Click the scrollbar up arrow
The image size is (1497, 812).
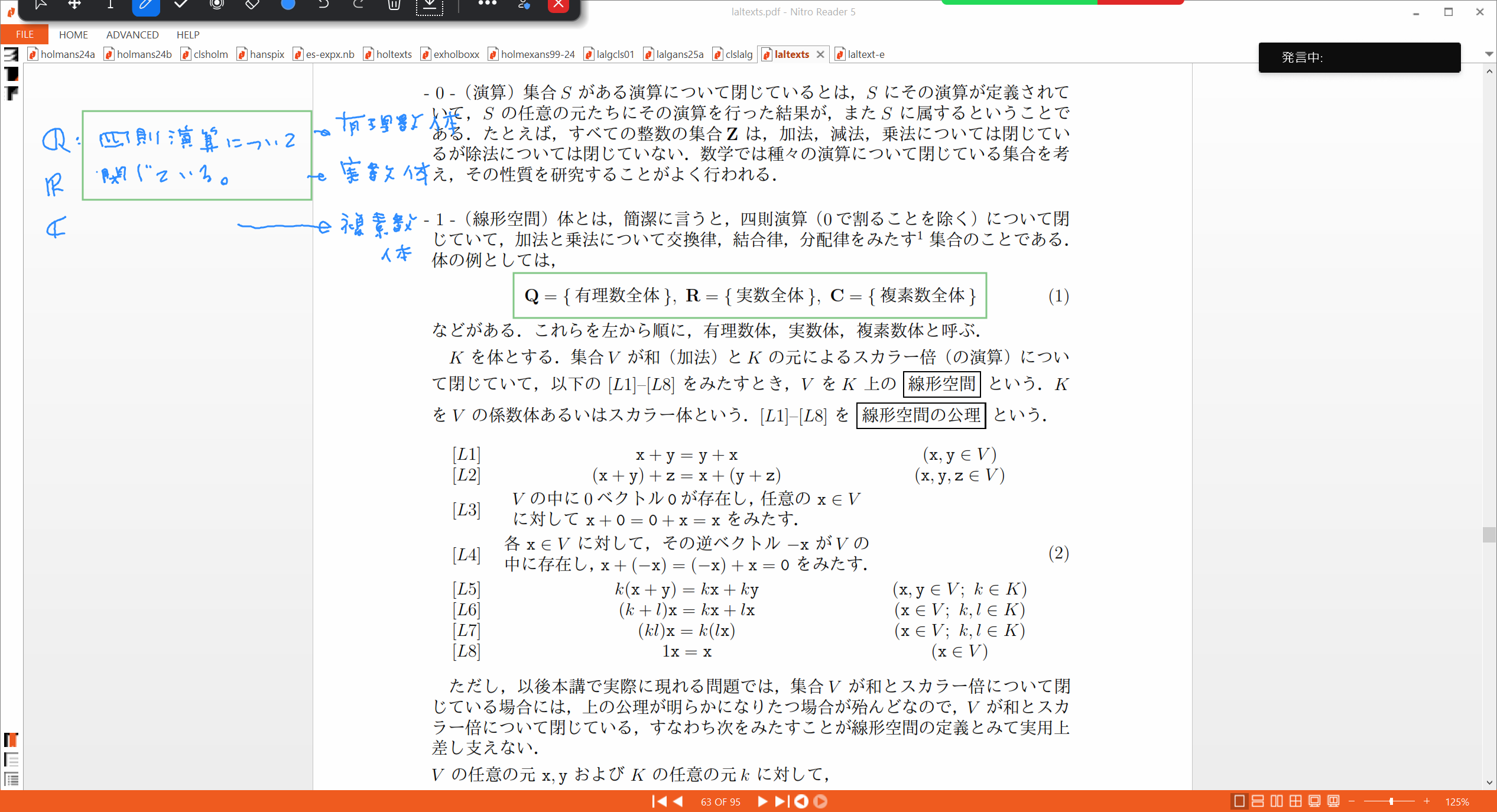pos(1489,72)
